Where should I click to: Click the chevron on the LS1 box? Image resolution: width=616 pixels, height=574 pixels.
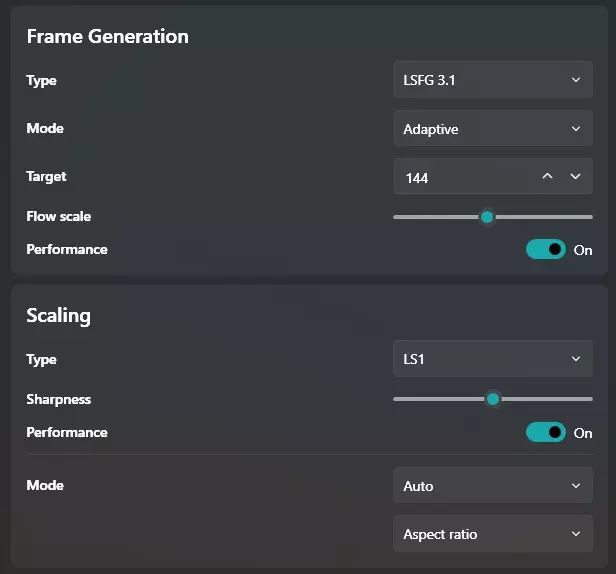coord(575,359)
